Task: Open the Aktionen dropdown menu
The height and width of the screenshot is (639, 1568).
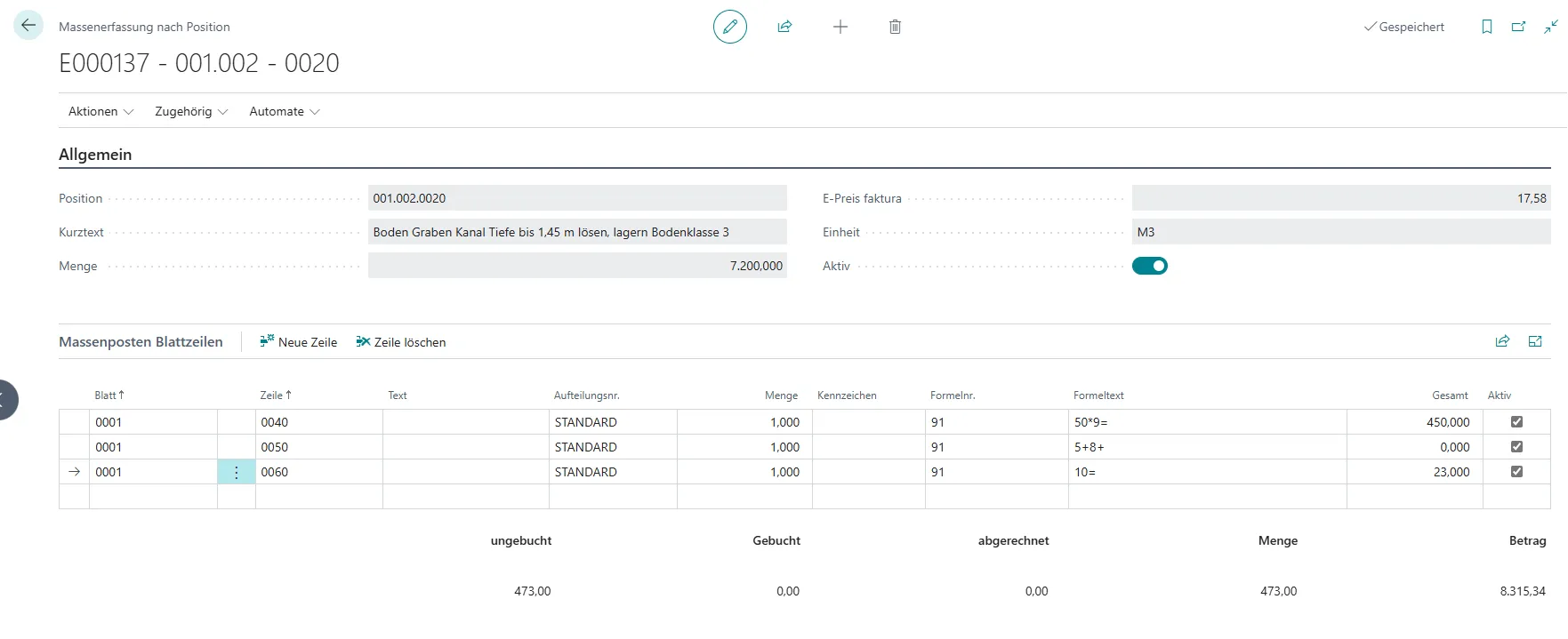Action: [x=101, y=111]
